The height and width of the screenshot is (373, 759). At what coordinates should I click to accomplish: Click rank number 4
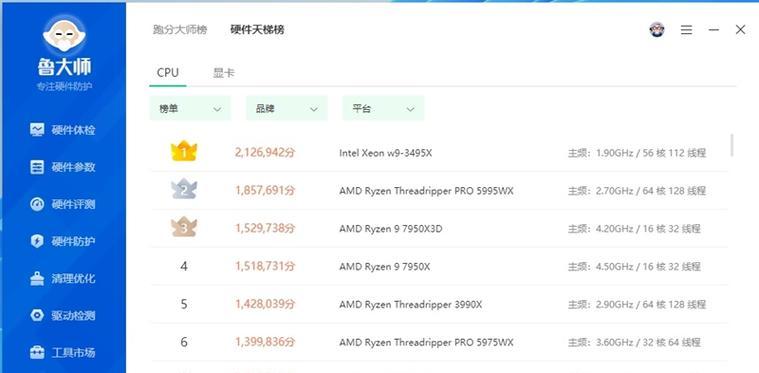[x=184, y=266]
